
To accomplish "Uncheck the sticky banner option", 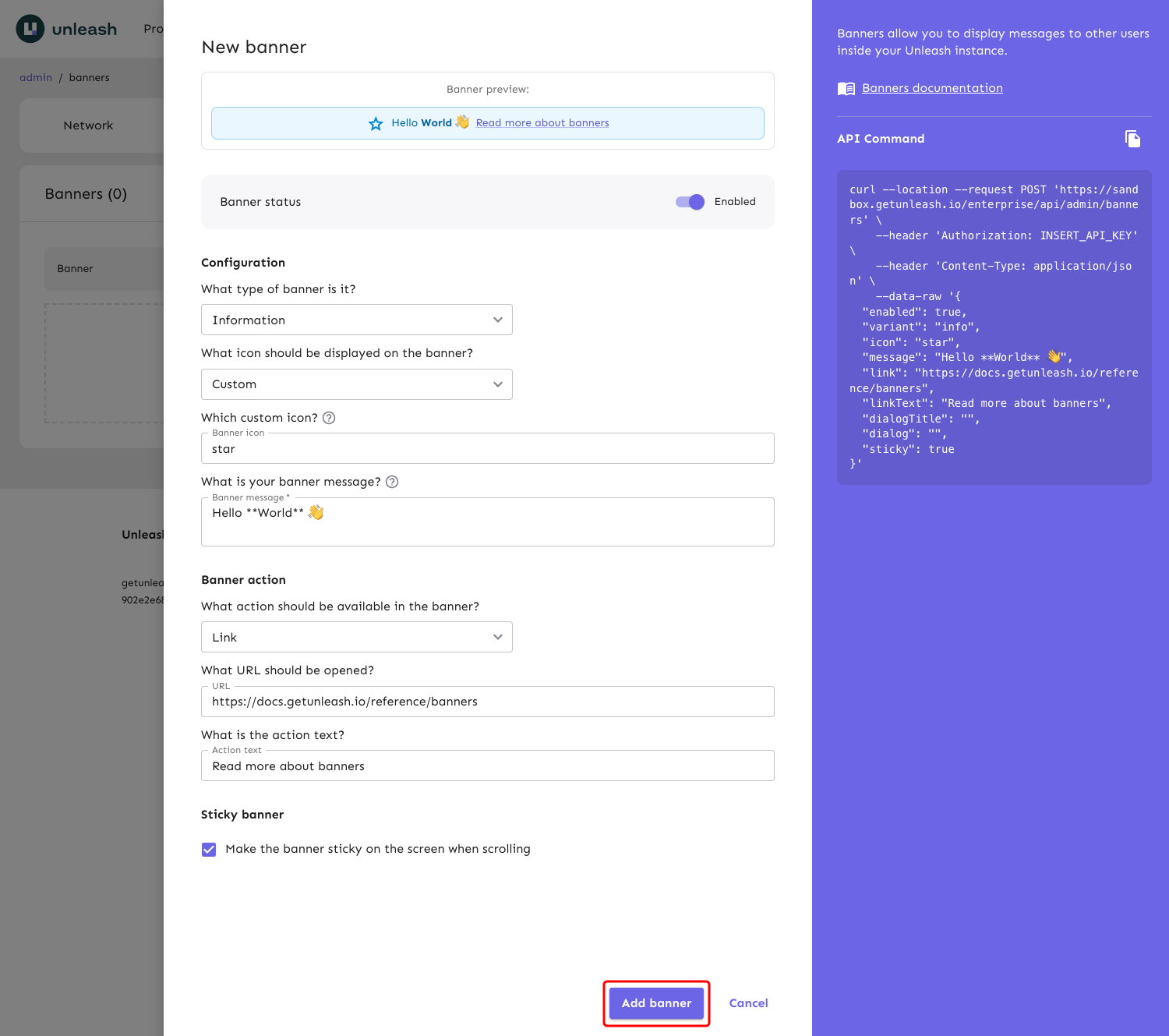I will (209, 849).
